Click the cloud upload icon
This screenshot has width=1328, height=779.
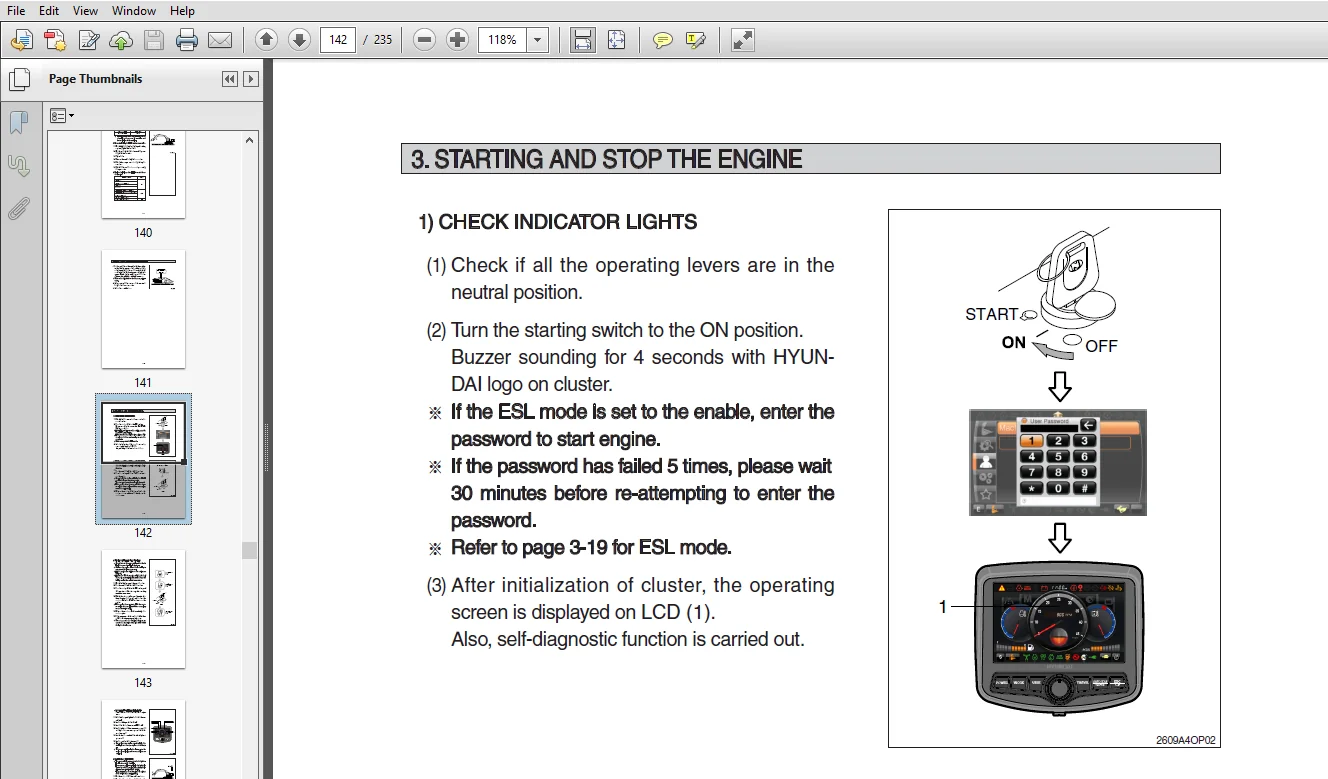tap(121, 40)
